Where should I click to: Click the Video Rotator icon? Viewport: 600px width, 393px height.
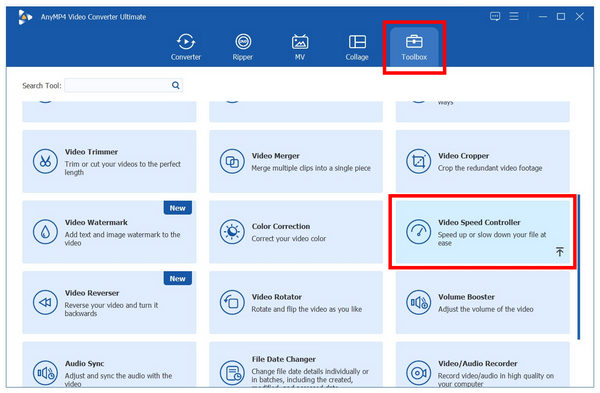click(x=232, y=302)
